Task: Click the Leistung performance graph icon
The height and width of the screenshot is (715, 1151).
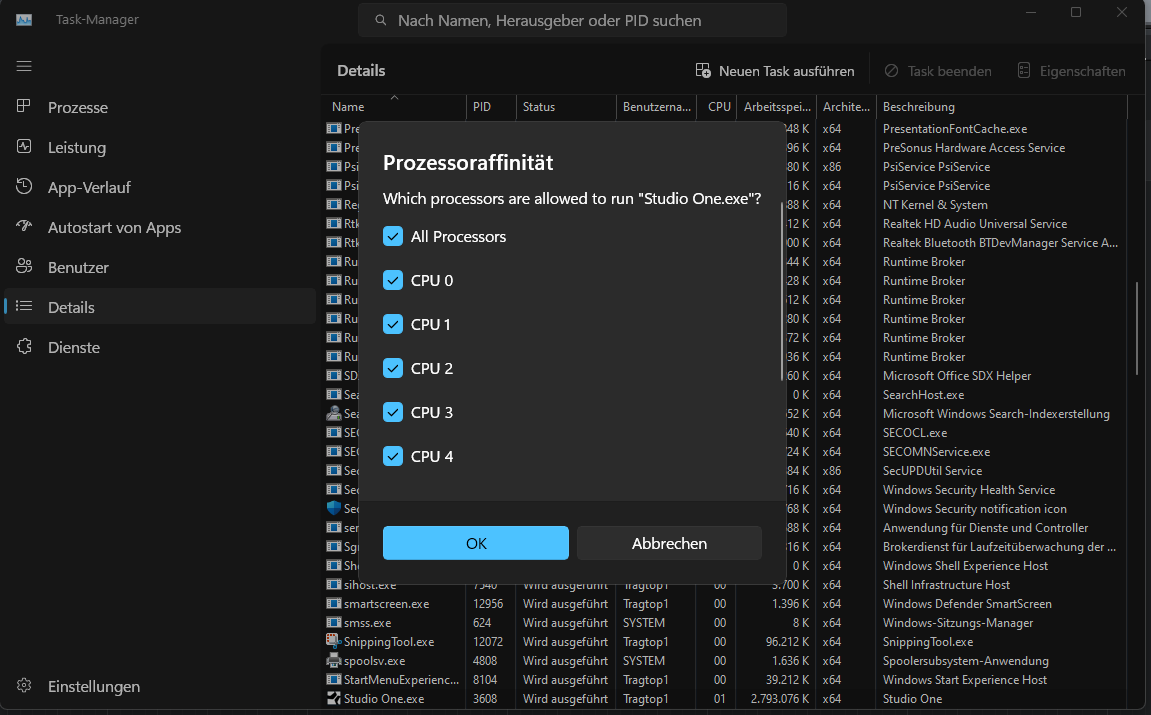Action: [x=24, y=147]
